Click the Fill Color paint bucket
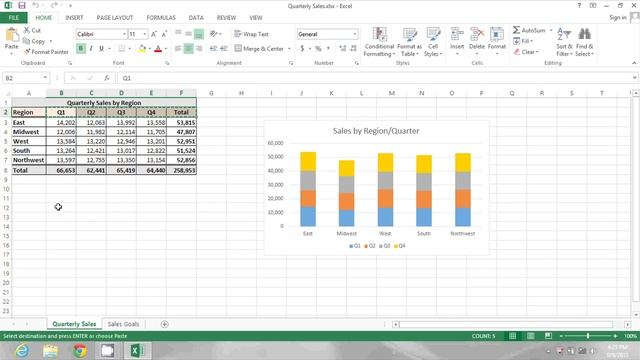 pyautogui.click(x=142, y=49)
